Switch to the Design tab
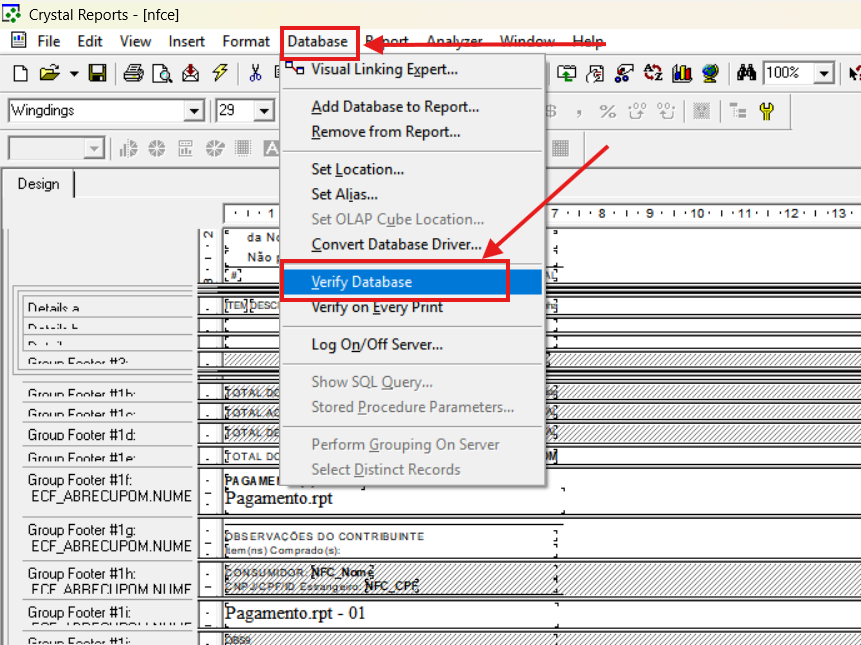 tap(38, 184)
